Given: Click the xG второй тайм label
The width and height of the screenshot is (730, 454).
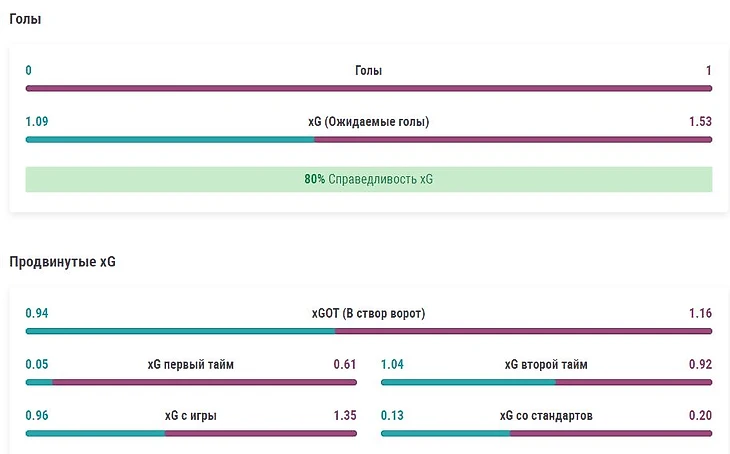Looking at the screenshot, I should point(546,364).
